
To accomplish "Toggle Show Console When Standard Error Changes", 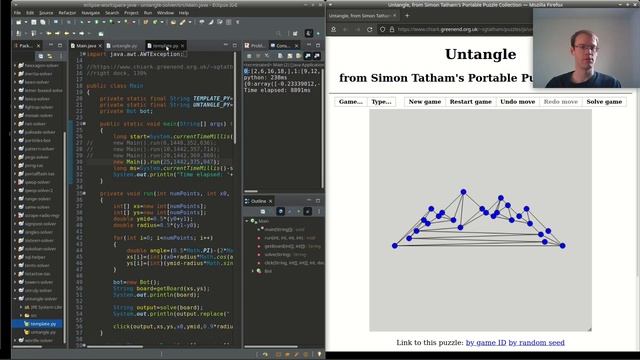I will coord(317,56).
